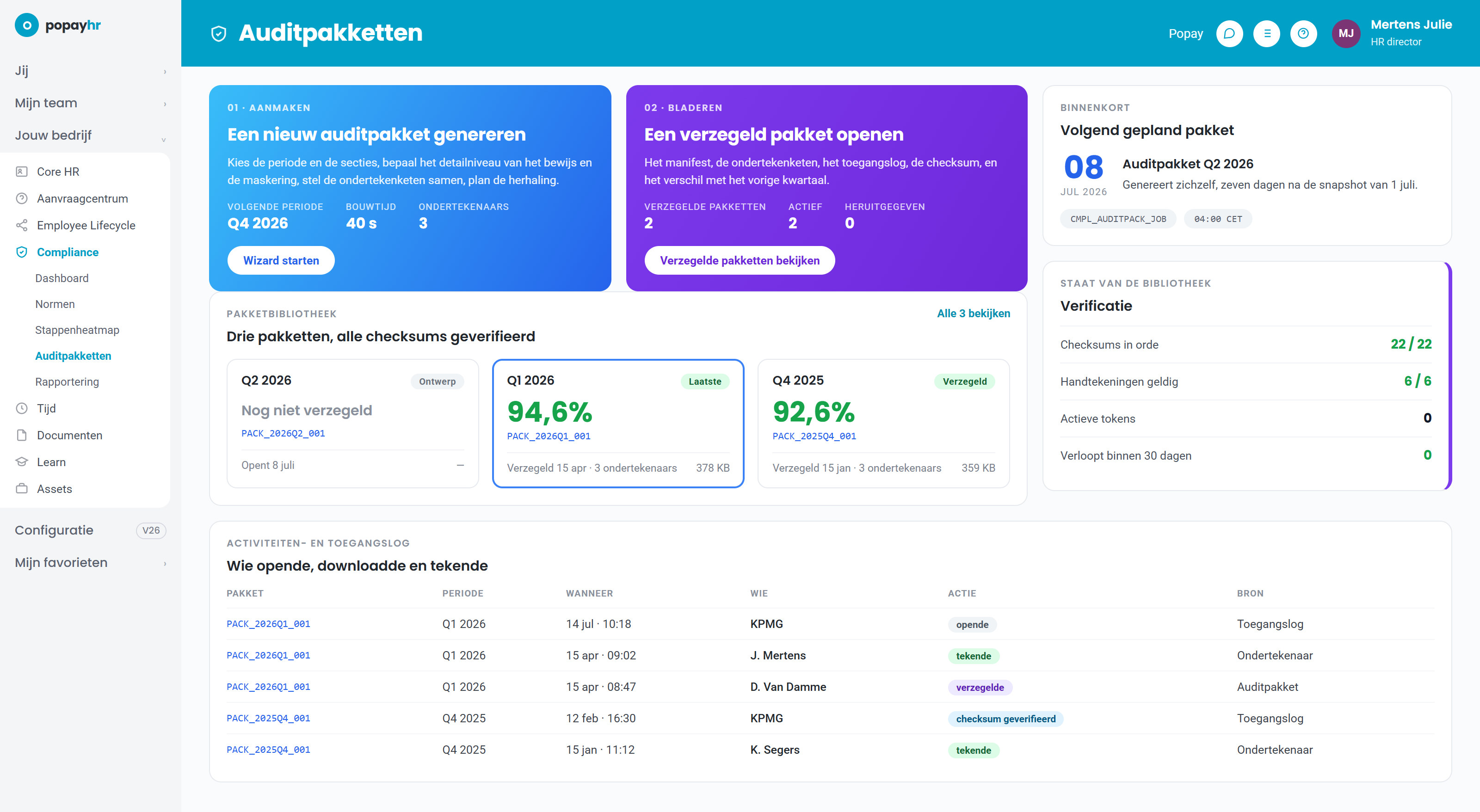Select the Rapportering submenu item

(67, 382)
